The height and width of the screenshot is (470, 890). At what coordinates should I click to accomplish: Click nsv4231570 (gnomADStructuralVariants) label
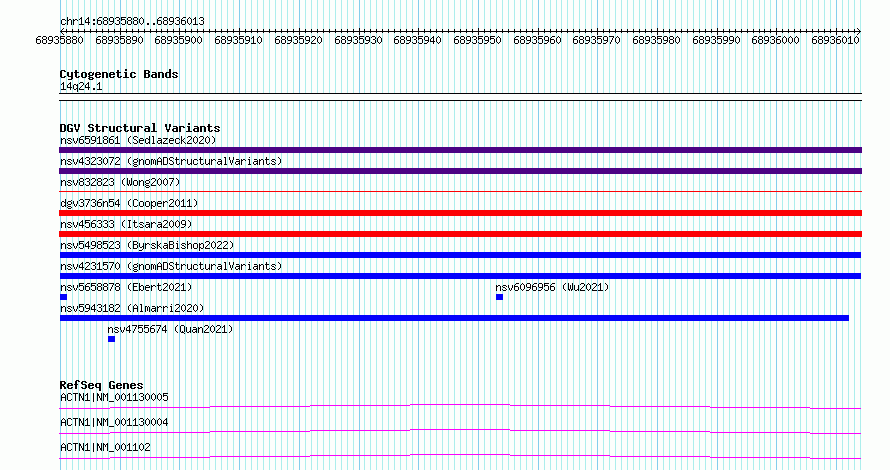171,266
